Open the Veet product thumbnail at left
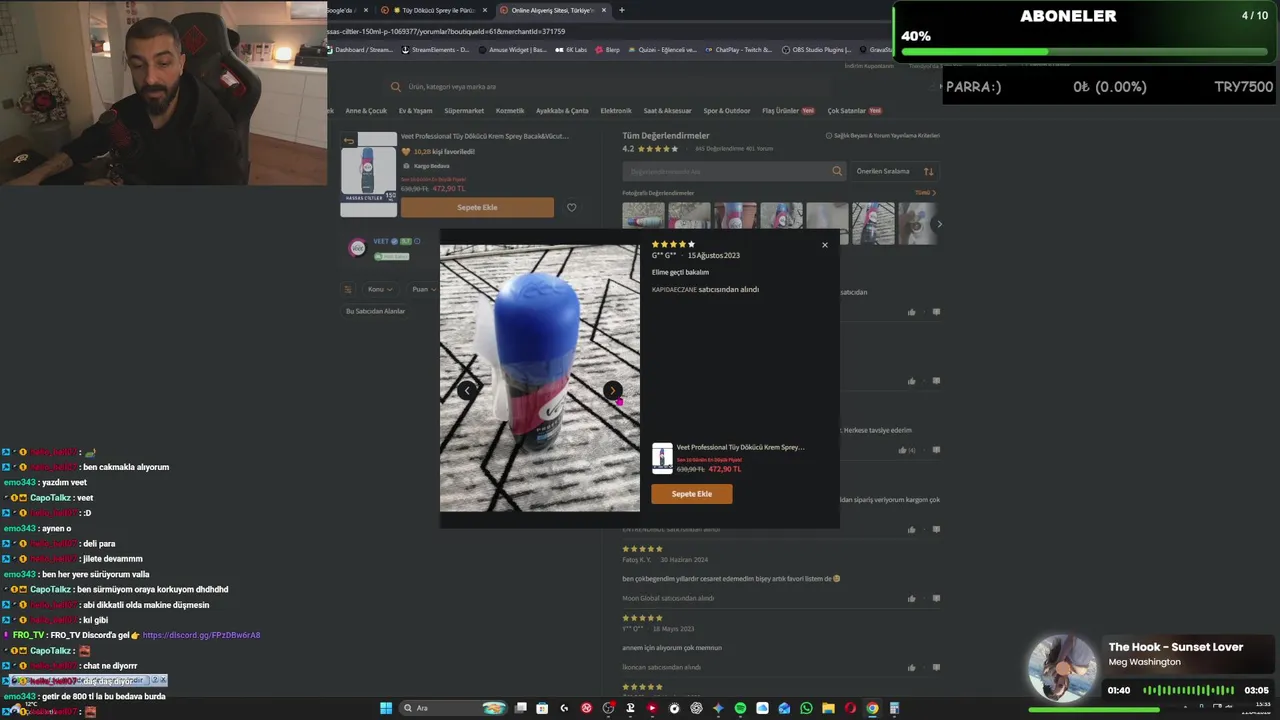 [368, 176]
